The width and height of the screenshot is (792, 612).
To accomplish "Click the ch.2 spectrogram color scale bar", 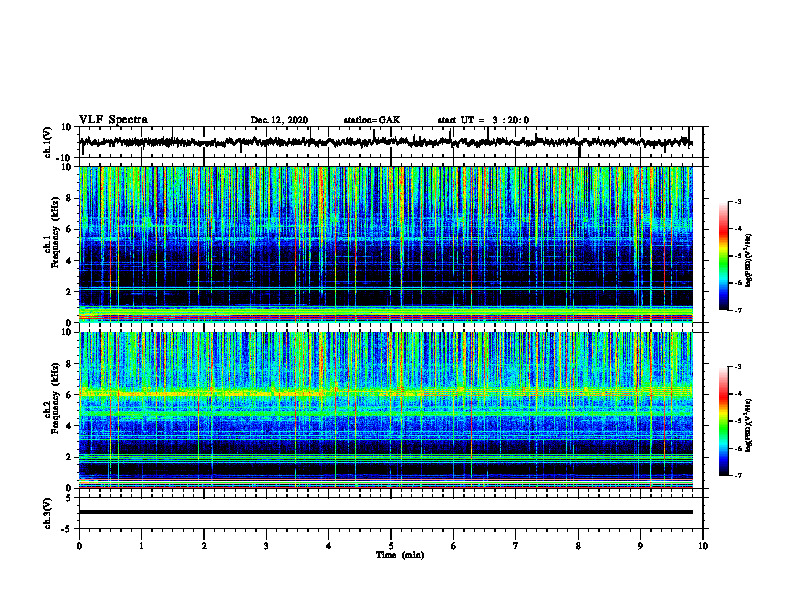I will click(724, 421).
